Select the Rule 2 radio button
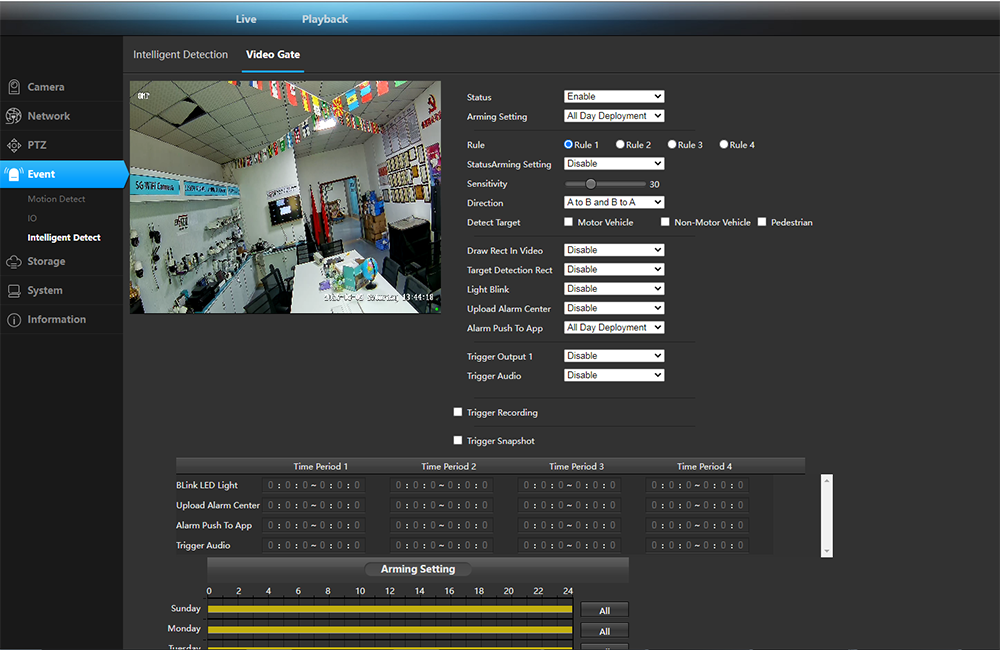1000x650 pixels. tap(621, 145)
